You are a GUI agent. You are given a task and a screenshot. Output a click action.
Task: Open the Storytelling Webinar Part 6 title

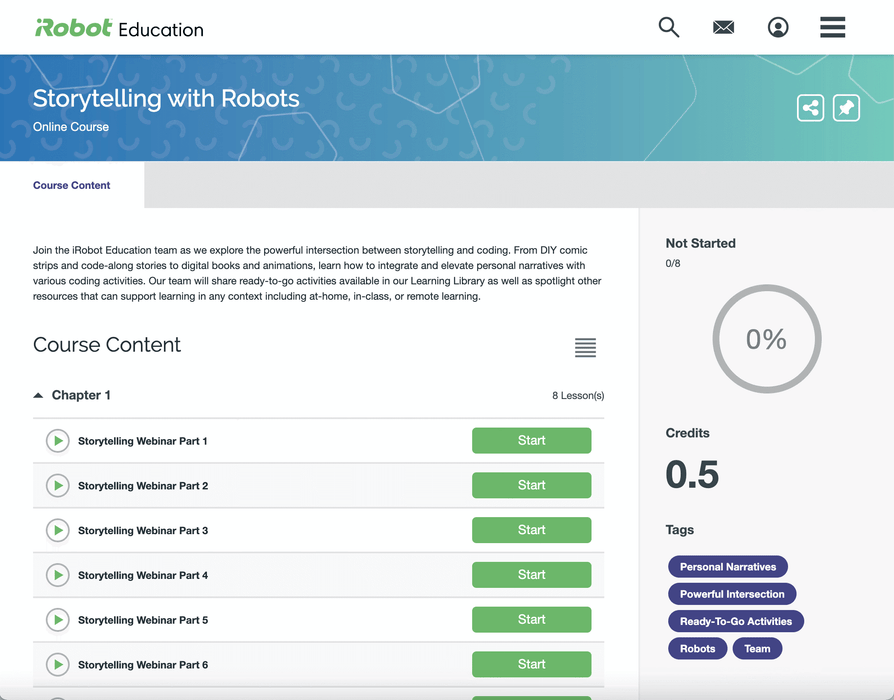143,665
